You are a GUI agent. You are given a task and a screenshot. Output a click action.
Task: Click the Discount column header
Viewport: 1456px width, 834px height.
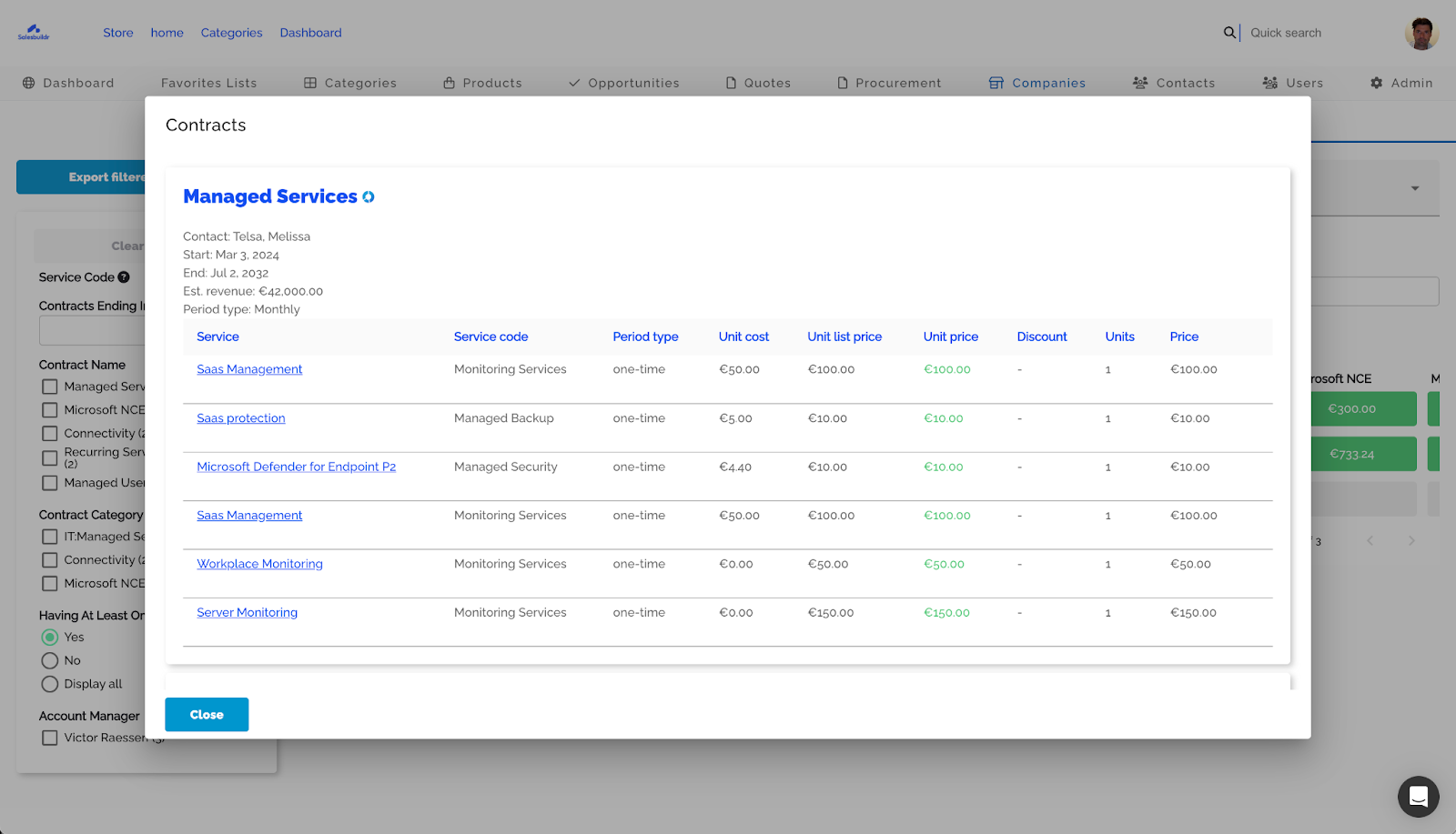1042,337
